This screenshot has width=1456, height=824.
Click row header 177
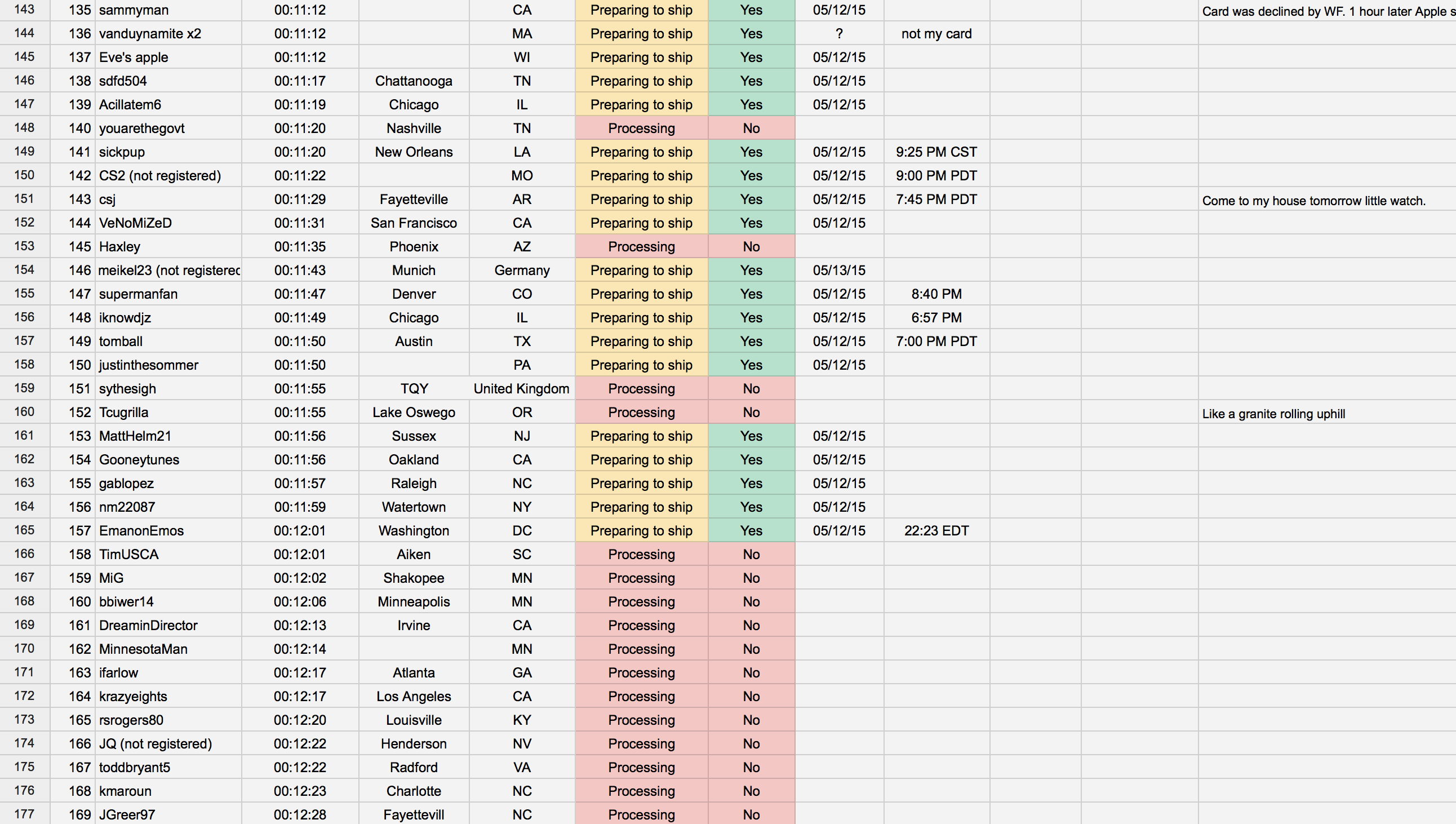[24, 814]
